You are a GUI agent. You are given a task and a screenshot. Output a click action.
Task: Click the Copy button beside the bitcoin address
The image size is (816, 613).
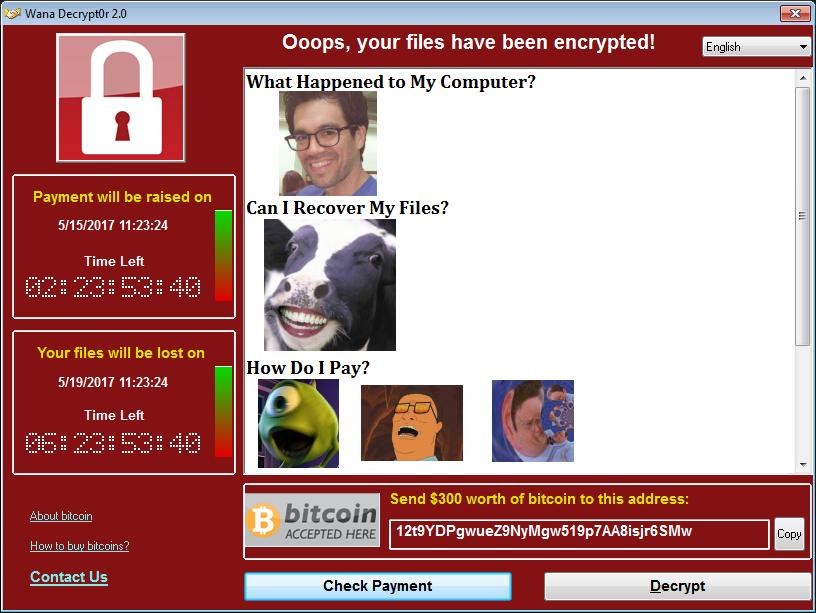coord(789,534)
